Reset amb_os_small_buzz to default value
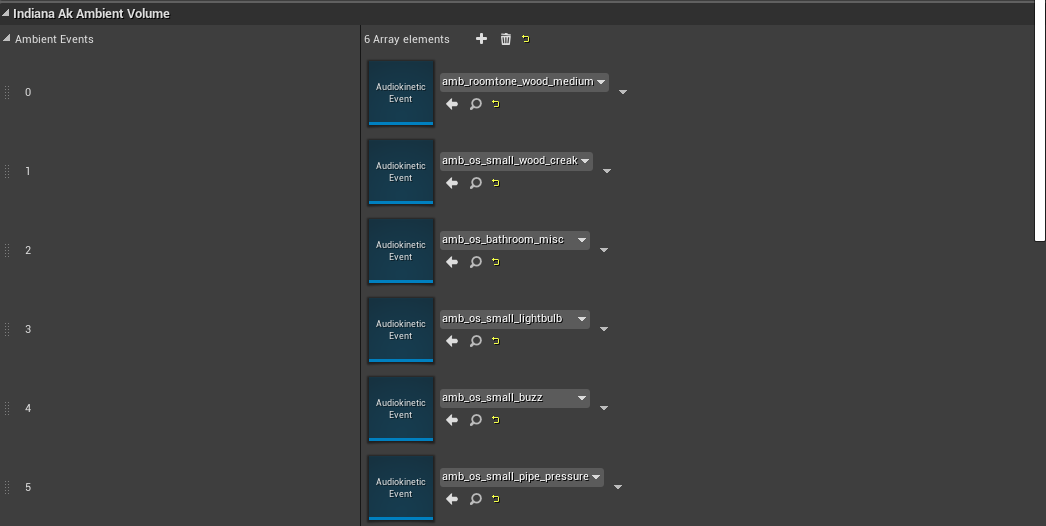Image resolution: width=1046 pixels, height=526 pixels. pos(496,420)
